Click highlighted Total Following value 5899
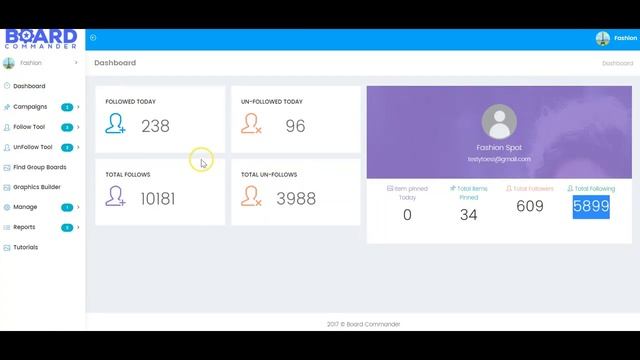 (x=591, y=207)
